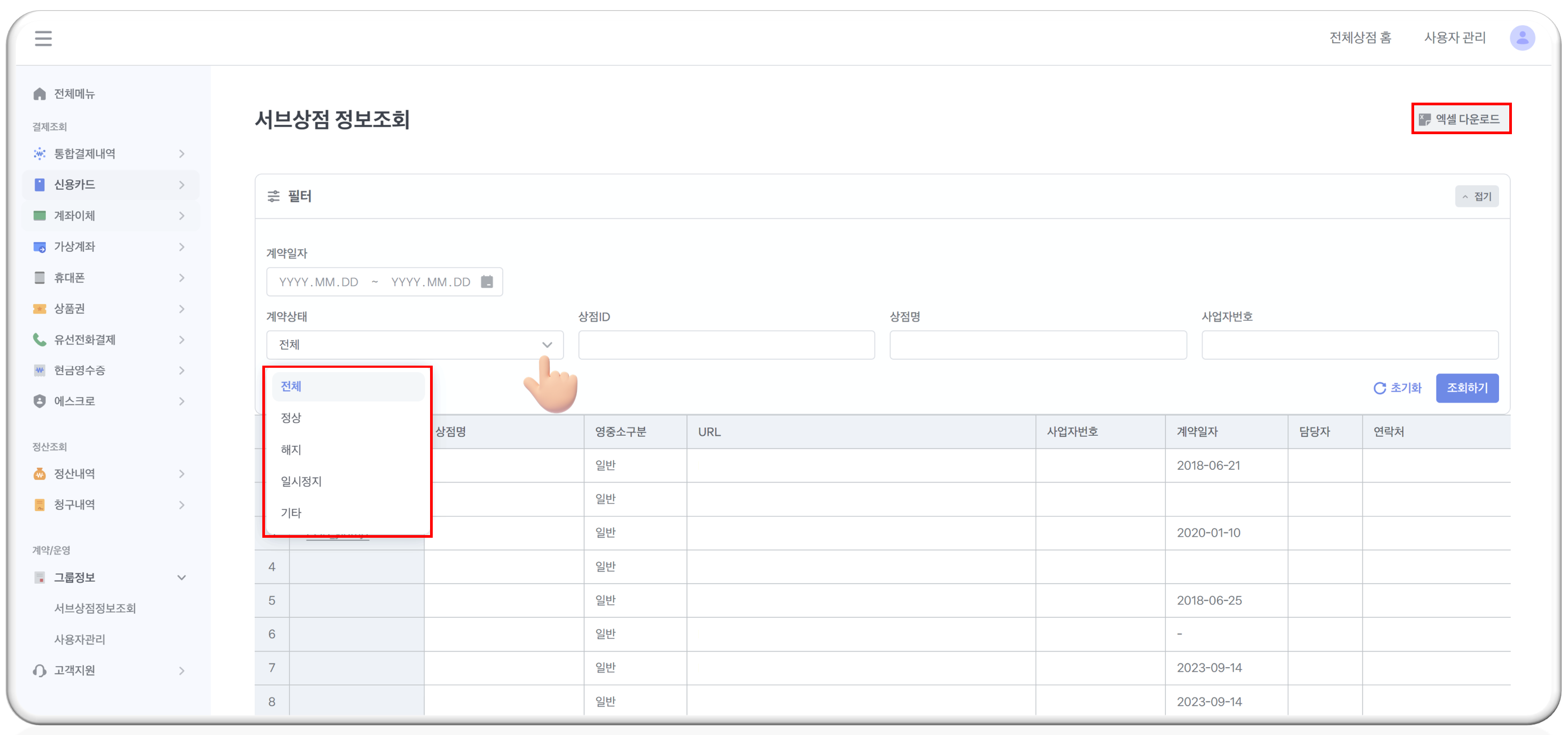Click the calendar icon in contract date field
The width and height of the screenshot is (1568, 735).
(487, 282)
